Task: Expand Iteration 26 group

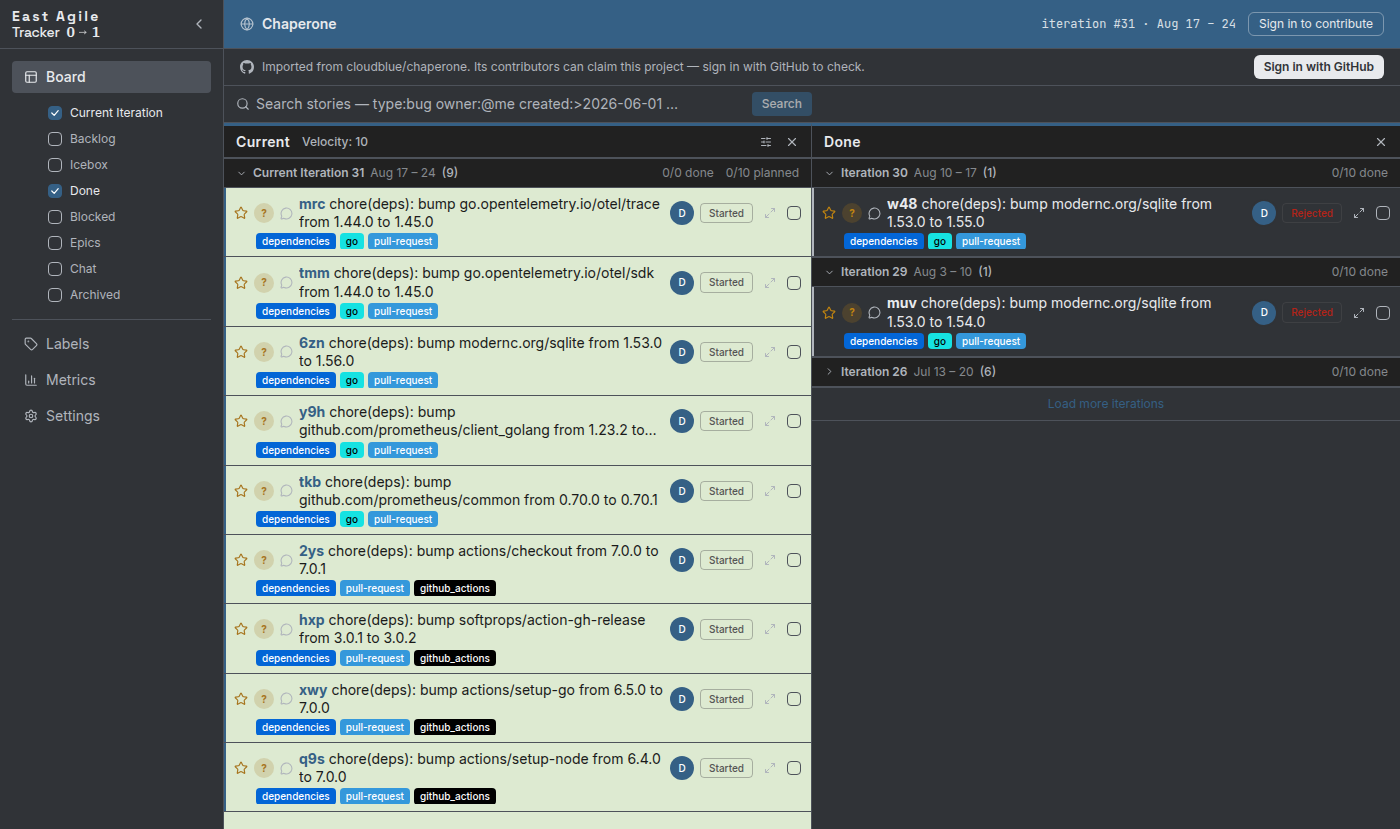Action: 829,372
